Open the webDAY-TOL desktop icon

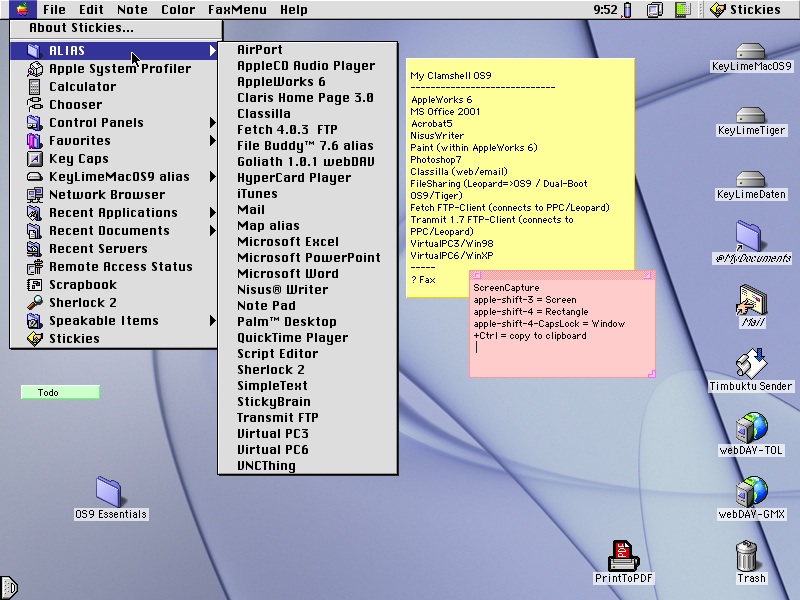point(750,427)
